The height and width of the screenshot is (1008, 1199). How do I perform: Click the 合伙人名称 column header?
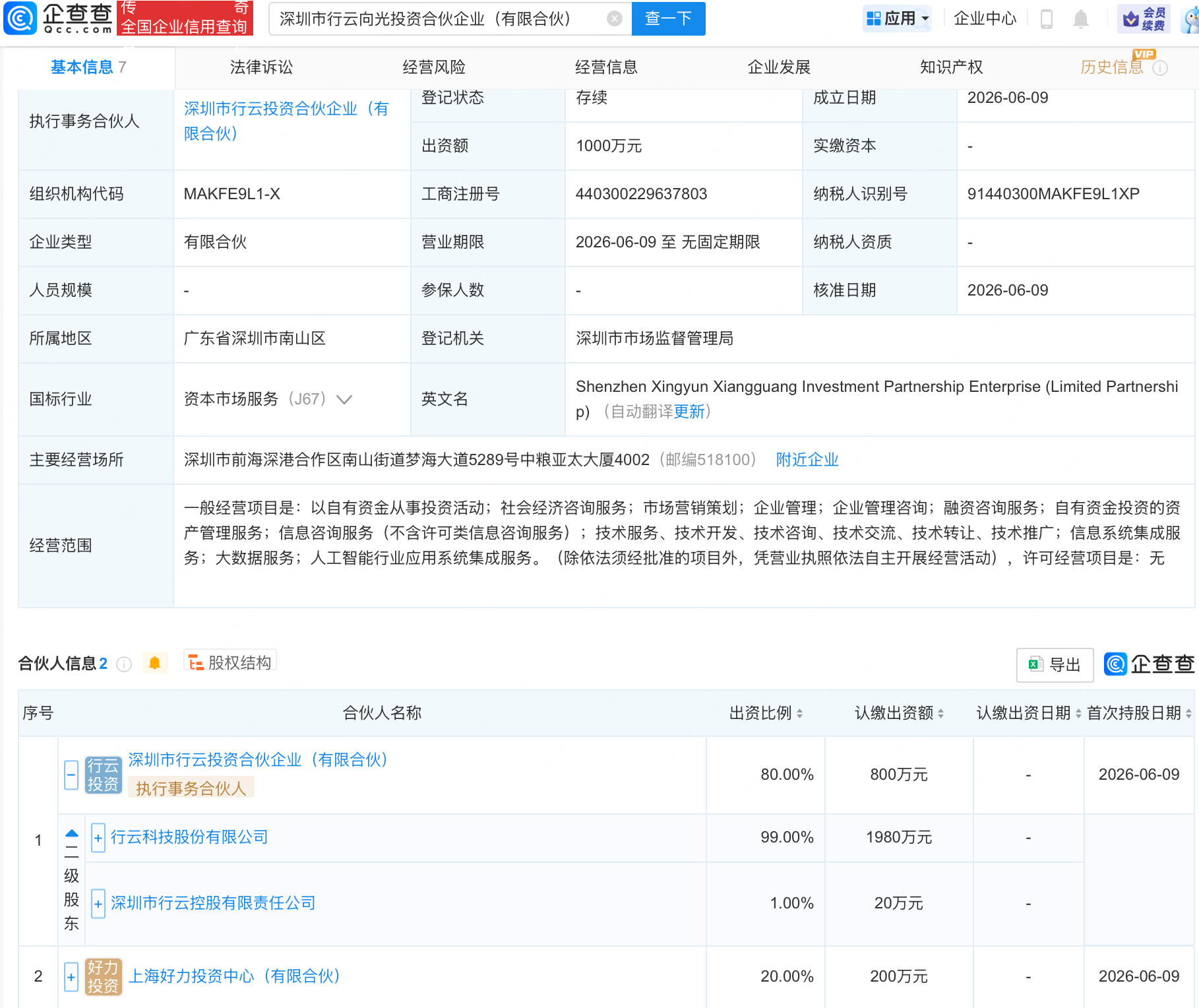click(382, 713)
